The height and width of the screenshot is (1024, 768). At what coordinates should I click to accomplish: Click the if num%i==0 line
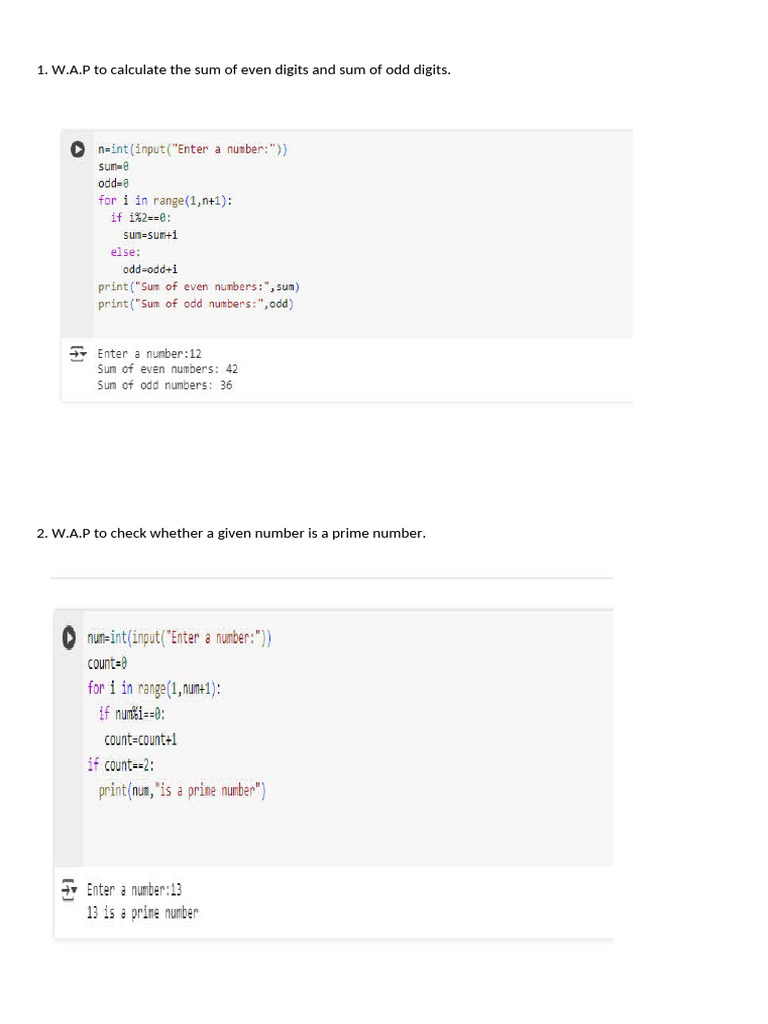(132, 714)
